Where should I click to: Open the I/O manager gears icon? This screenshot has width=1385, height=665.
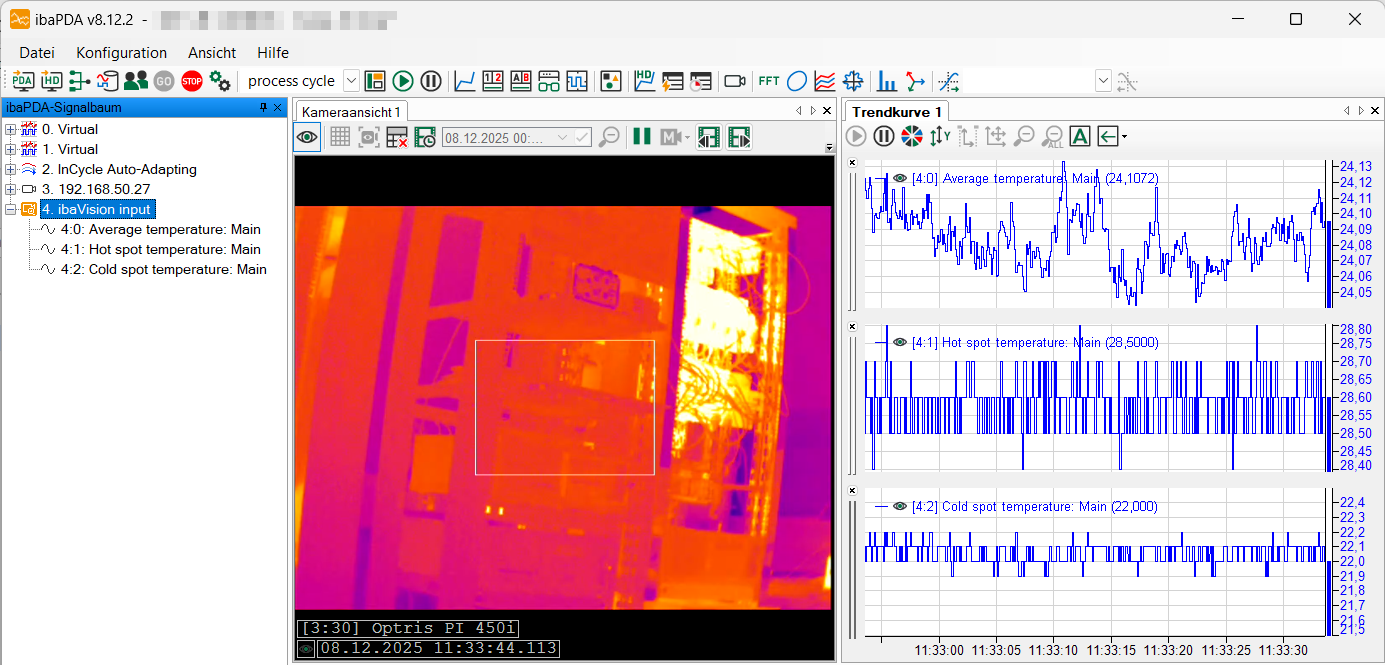[220, 81]
